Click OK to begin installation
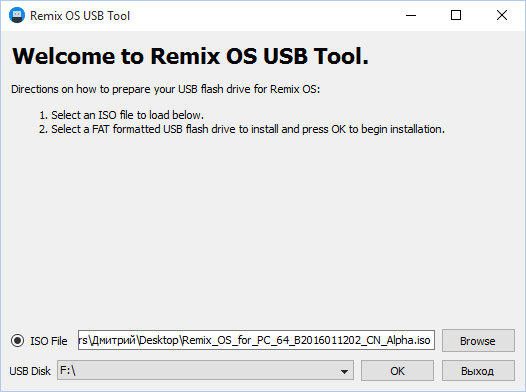The width and height of the screenshot is (526, 392). [x=397, y=371]
